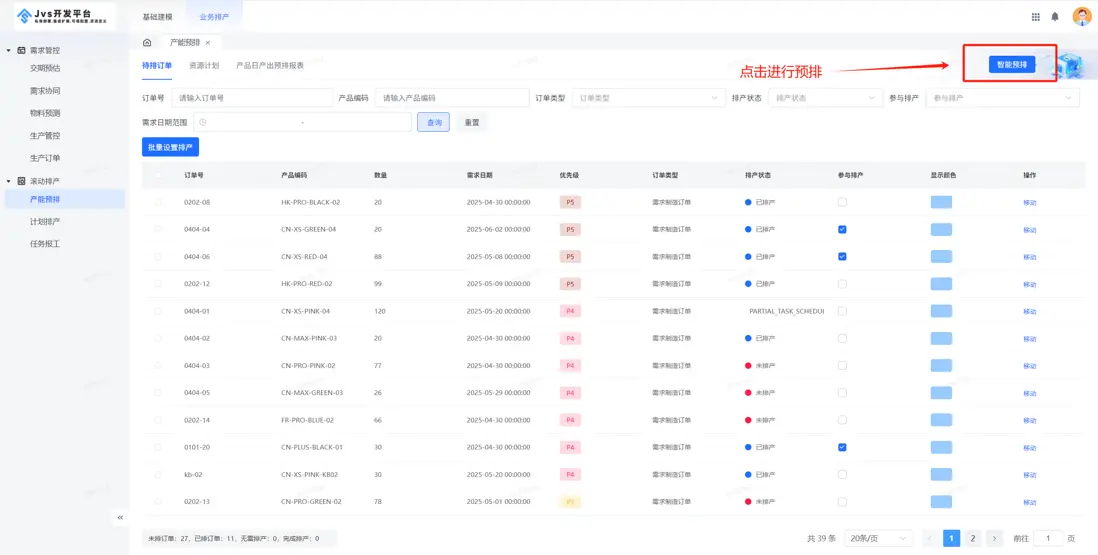This screenshot has height=555, width=1098.
Task: Uncheck 参与排产 for order 0404-04
Action: point(842,229)
